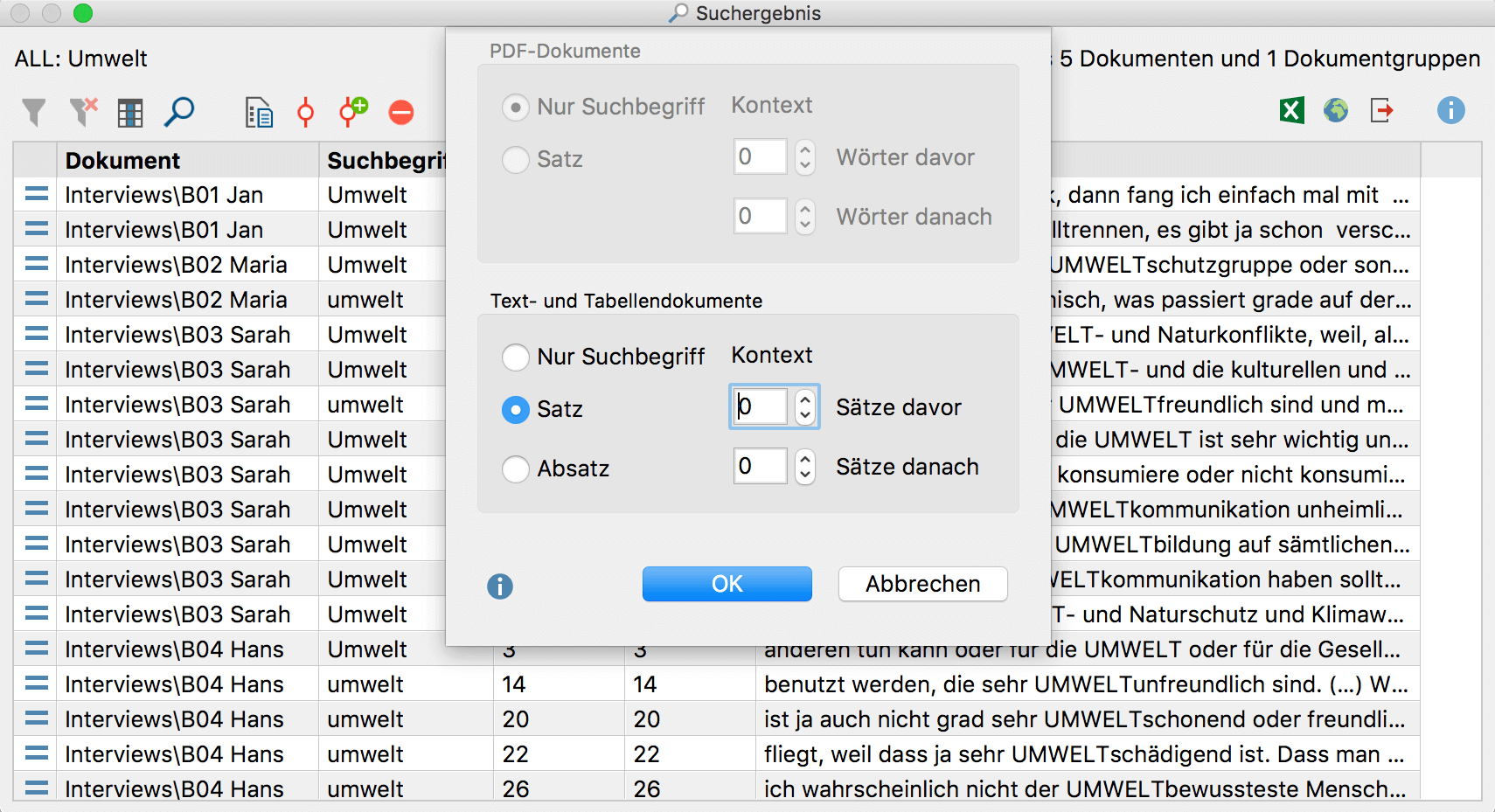This screenshot has width=1495, height=812.
Task: Click the 'Wörter davor' number field
Action: pyautogui.click(x=761, y=157)
